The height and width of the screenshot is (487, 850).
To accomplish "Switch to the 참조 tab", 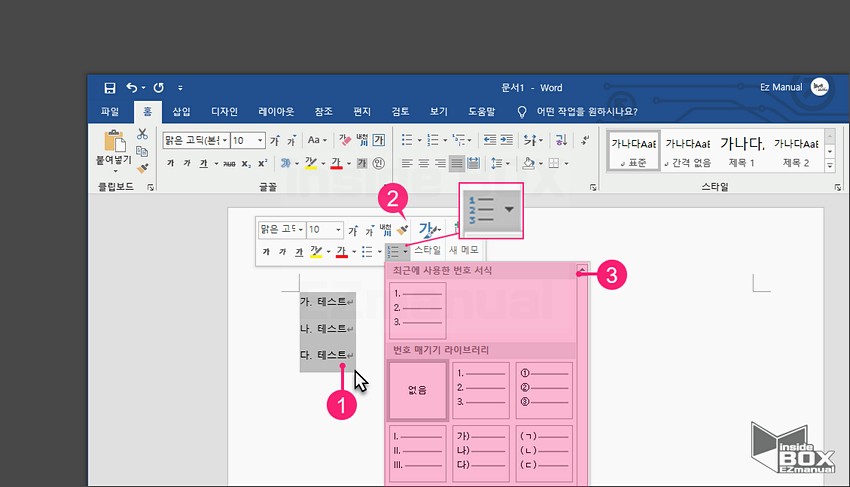I will click(324, 112).
